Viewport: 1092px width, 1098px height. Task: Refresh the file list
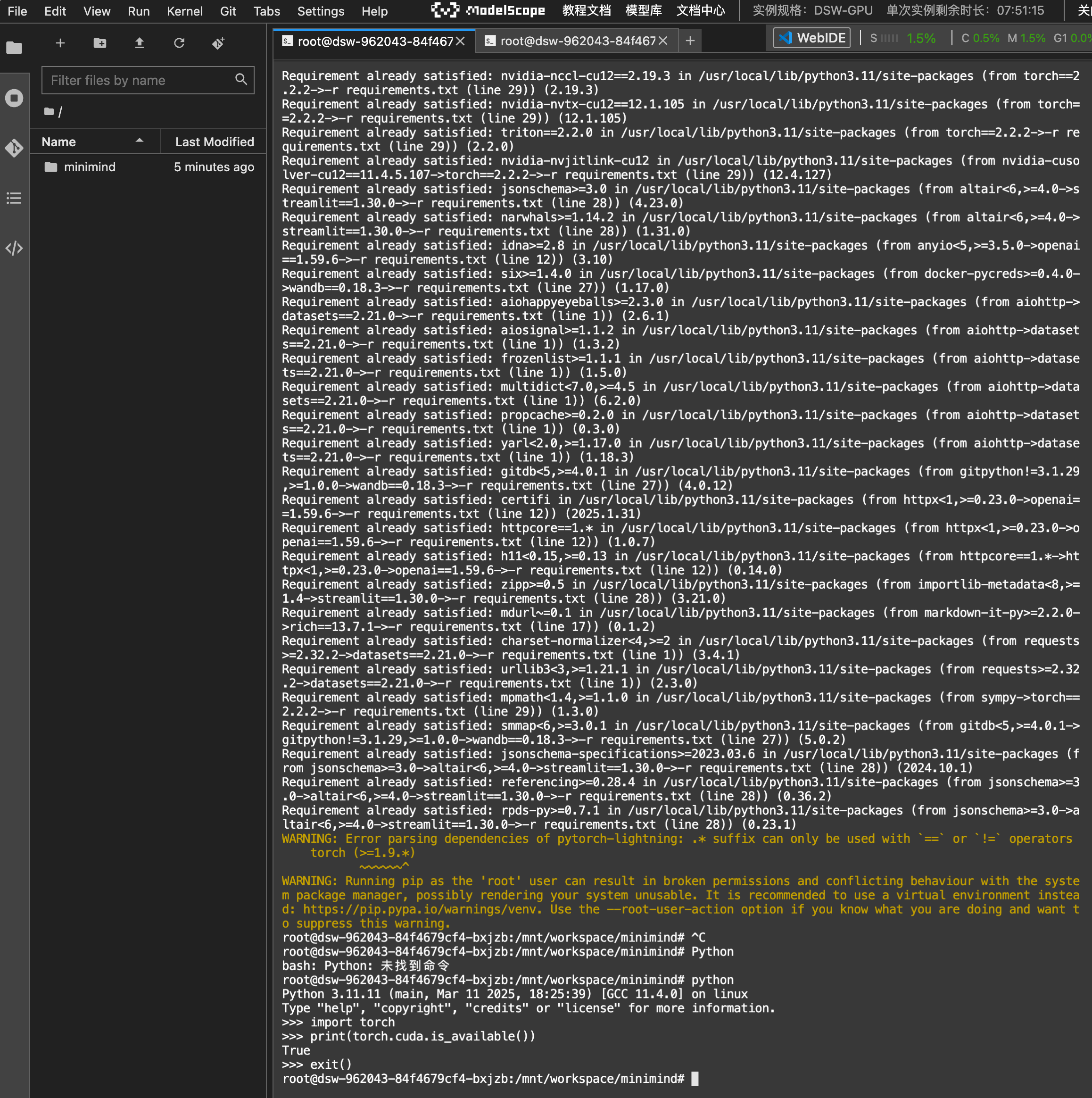pyautogui.click(x=179, y=43)
